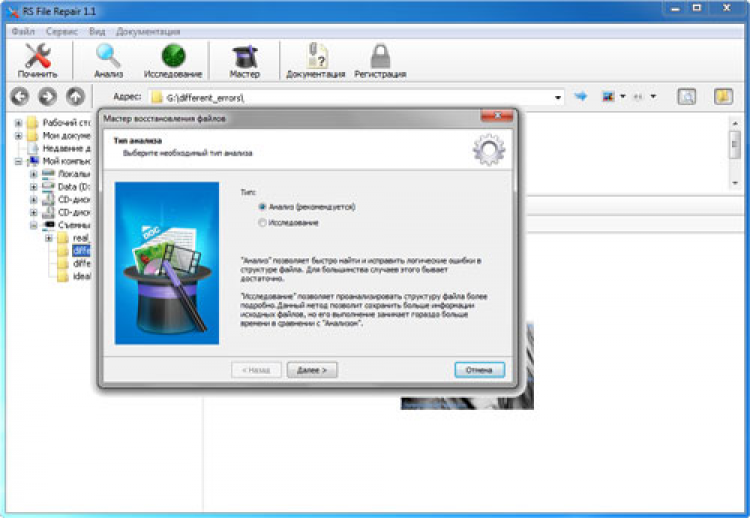Click the yellow folders panel icon

click(723, 97)
